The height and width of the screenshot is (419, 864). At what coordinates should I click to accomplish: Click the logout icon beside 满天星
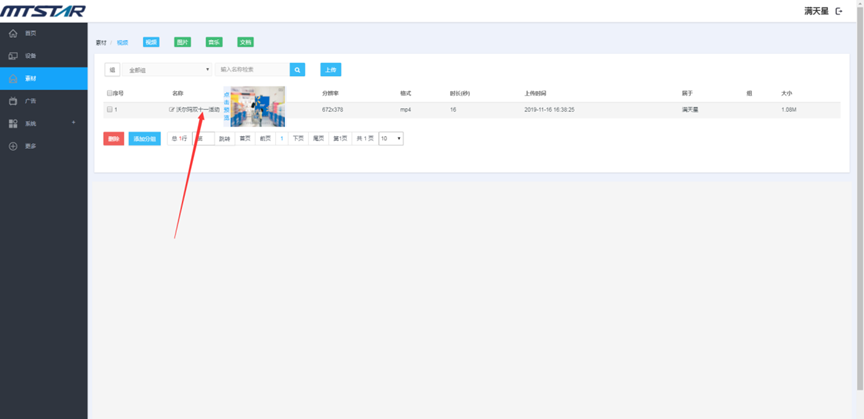[x=839, y=11]
